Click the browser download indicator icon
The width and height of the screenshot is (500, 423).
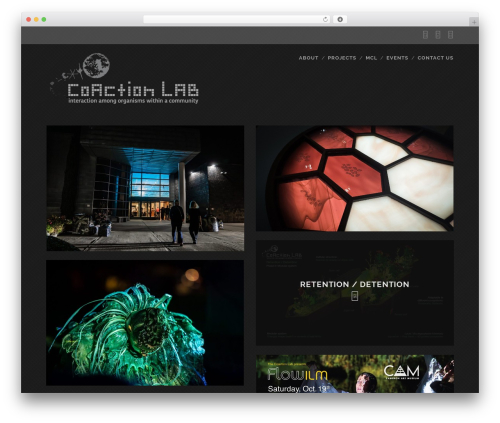click(x=340, y=19)
